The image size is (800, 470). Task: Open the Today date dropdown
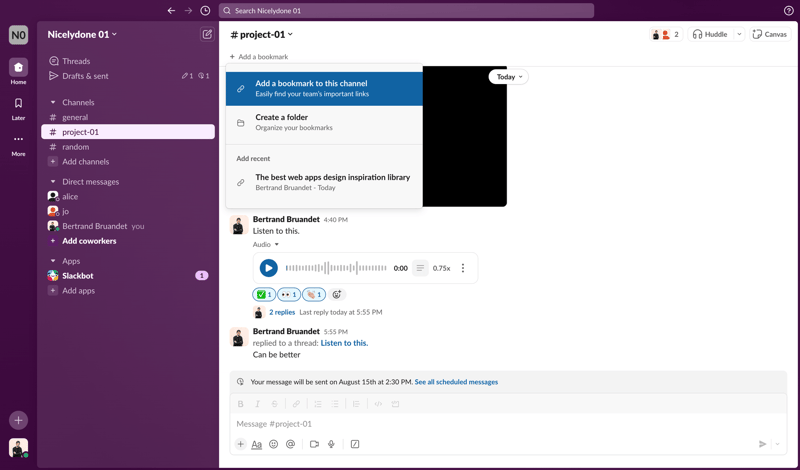click(x=508, y=77)
